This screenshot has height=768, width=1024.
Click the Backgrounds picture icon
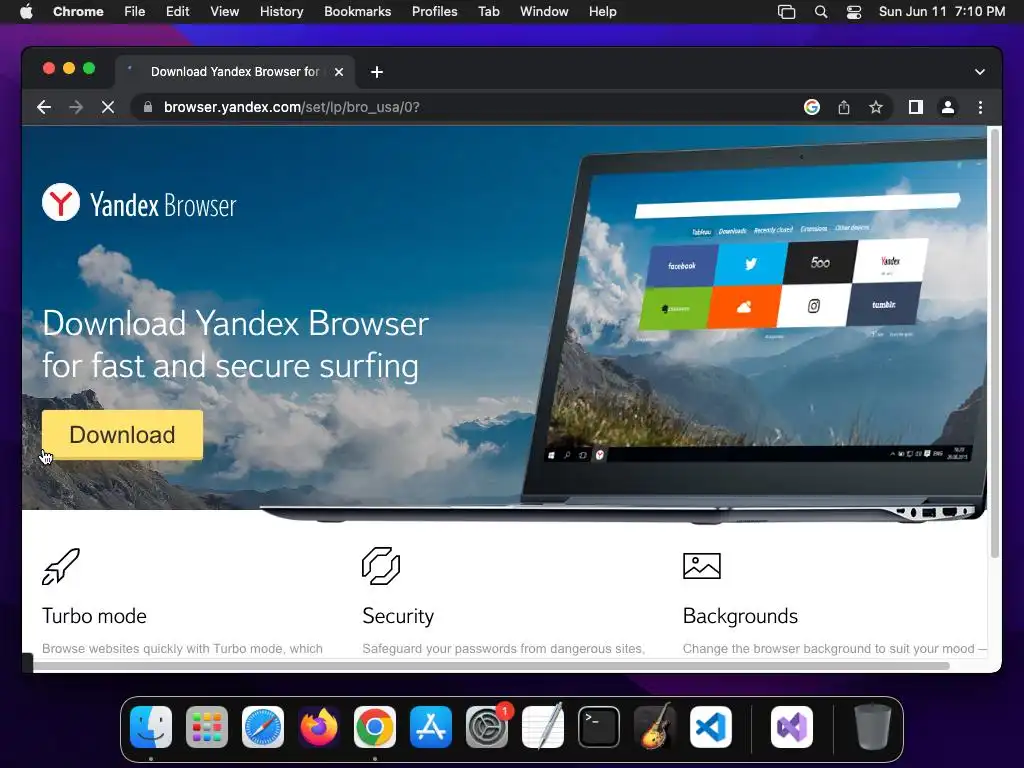[x=701, y=566]
